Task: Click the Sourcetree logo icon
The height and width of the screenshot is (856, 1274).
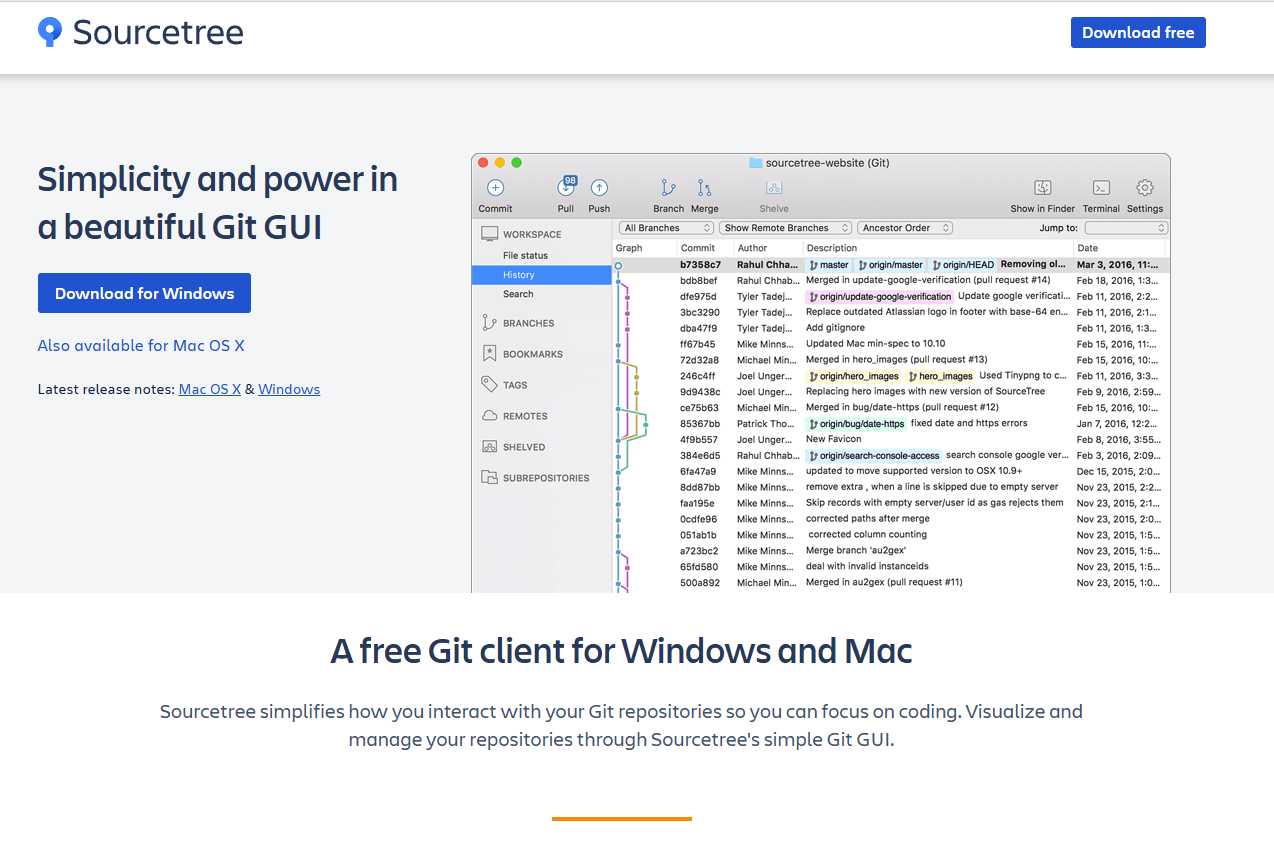Action: pos(49,32)
